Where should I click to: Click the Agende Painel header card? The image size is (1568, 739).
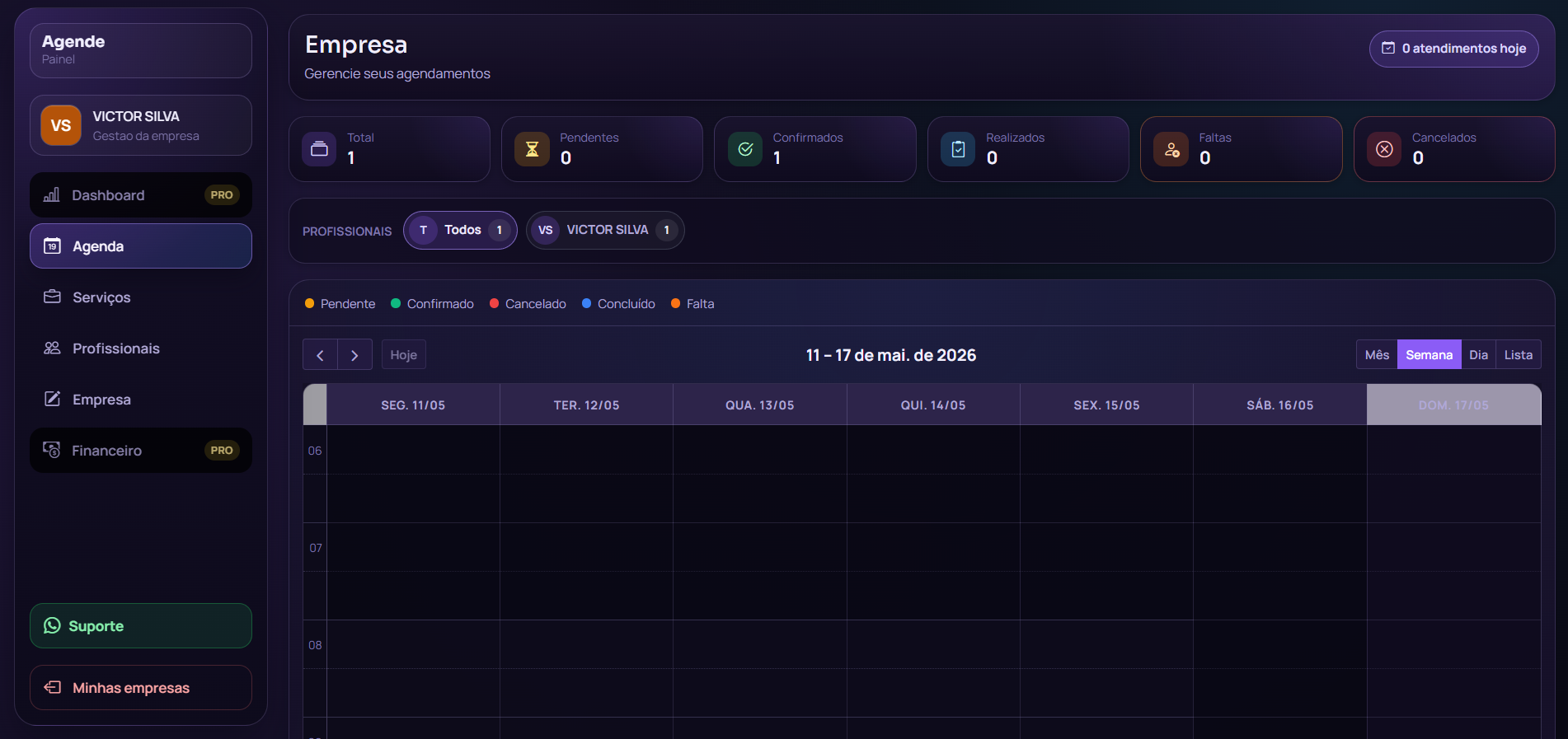pos(141,50)
